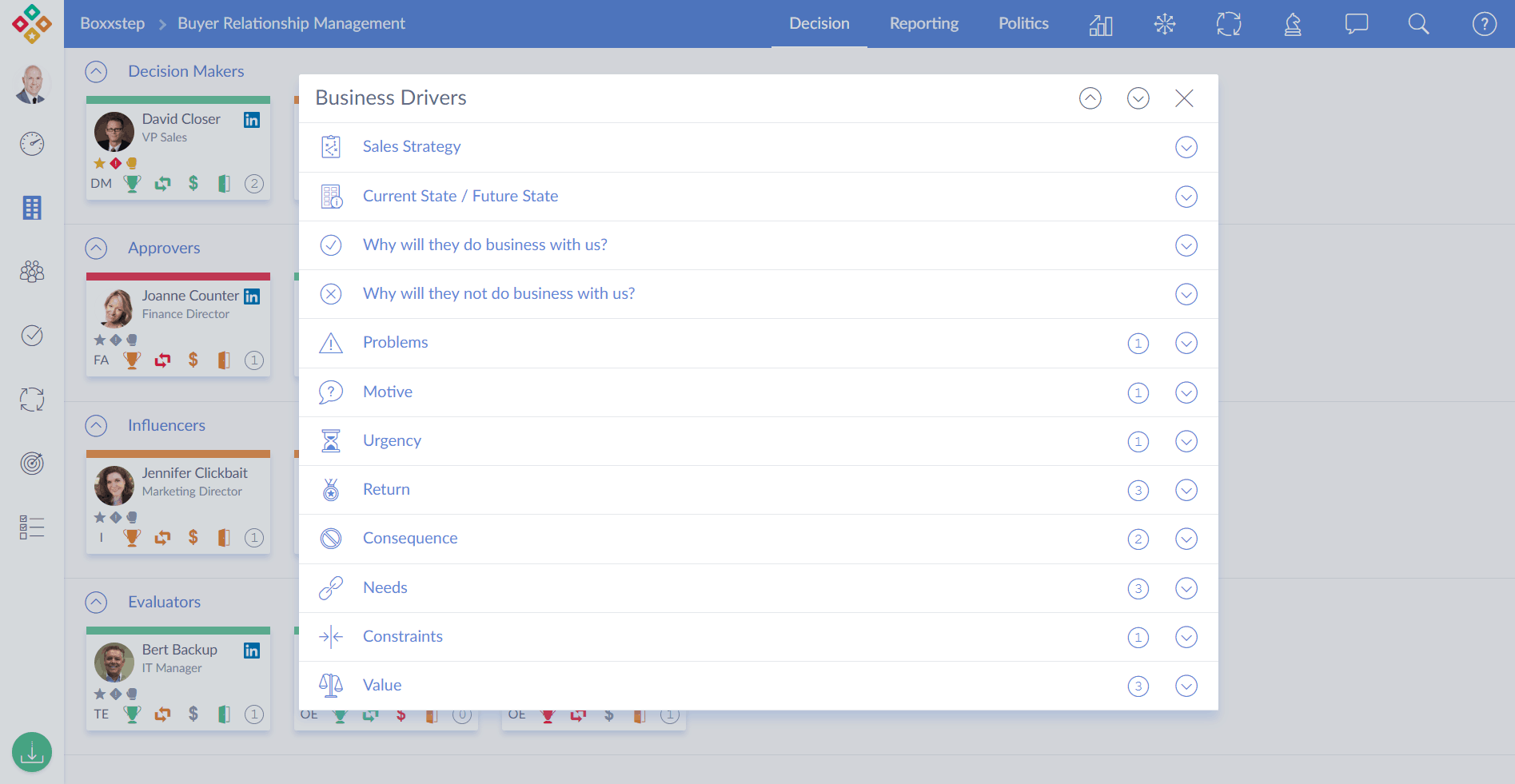Click the search magnifier icon in header
Image resolution: width=1515 pixels, height=784 pixels.
[x=1418, y=24]
